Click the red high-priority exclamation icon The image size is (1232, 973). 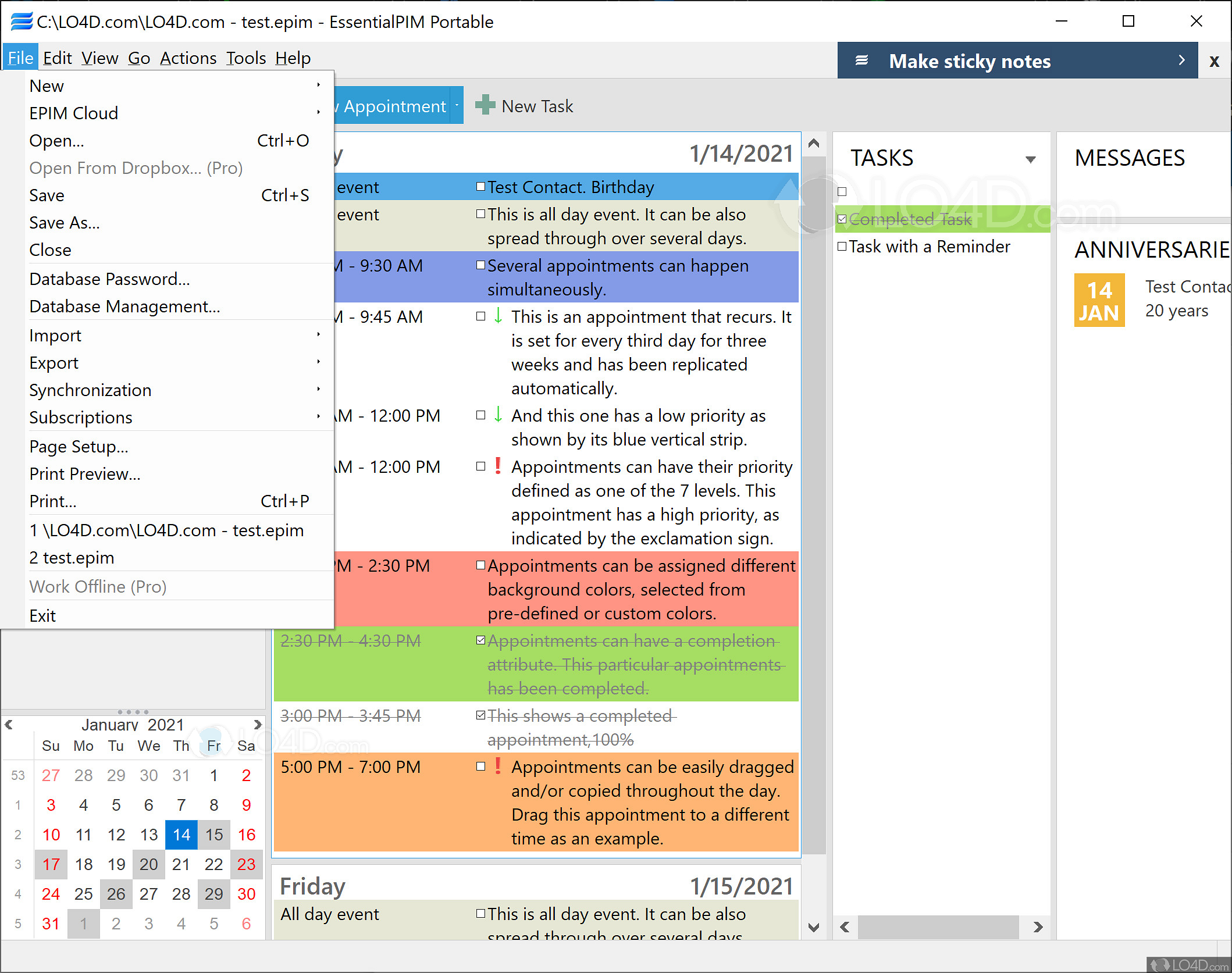click(497, 466)
